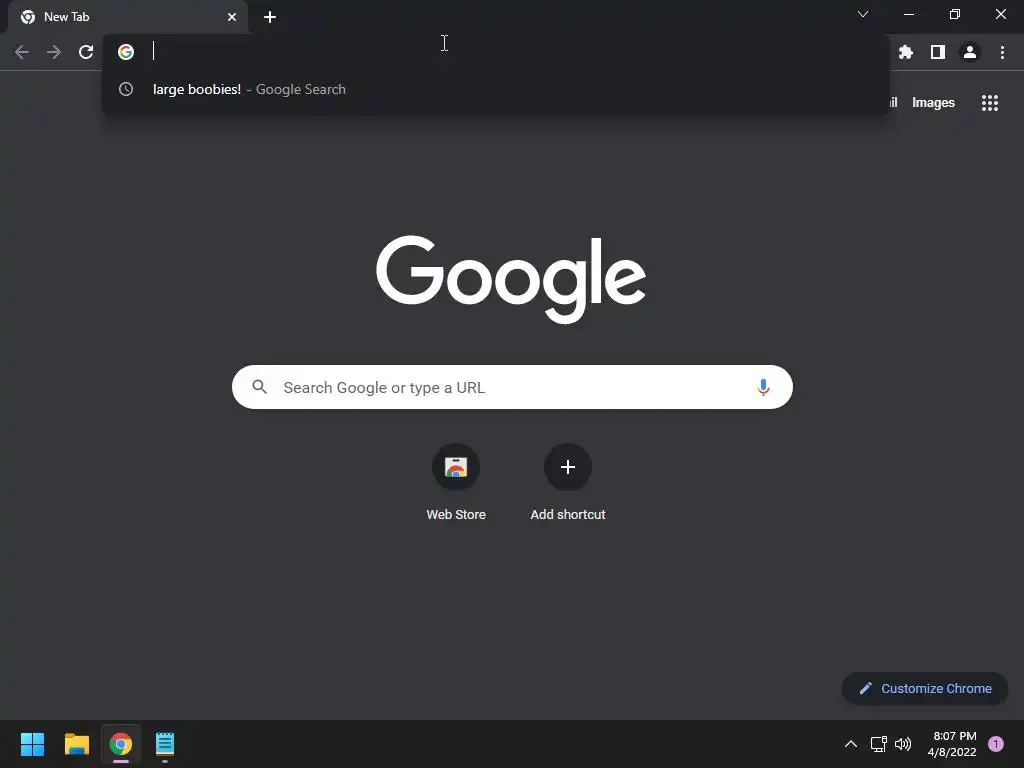Image resolution: width=1024 pixels, height=768 pixels.
Task: Open a new tab with the plus button
Action: tap(270, 17)
